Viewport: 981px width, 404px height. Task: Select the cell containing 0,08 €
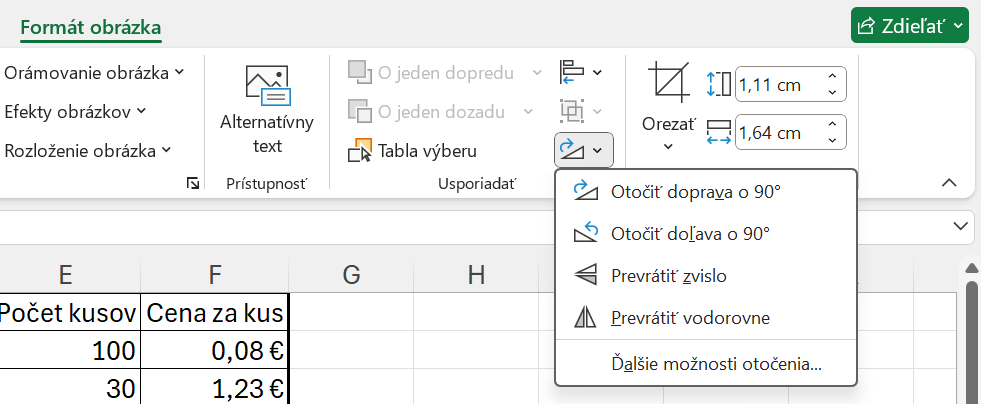(215, 350)
